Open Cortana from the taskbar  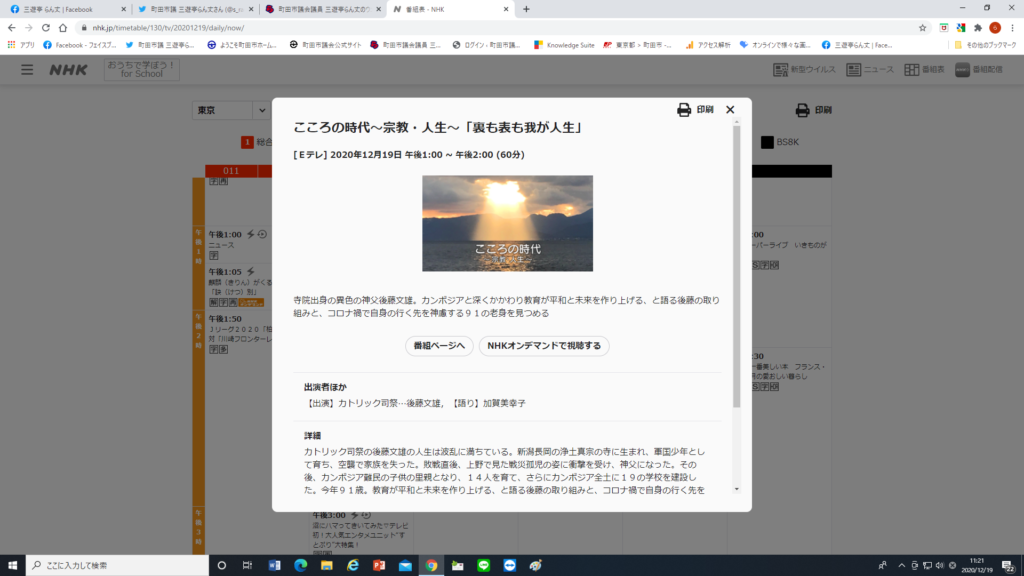pos(221,566)
